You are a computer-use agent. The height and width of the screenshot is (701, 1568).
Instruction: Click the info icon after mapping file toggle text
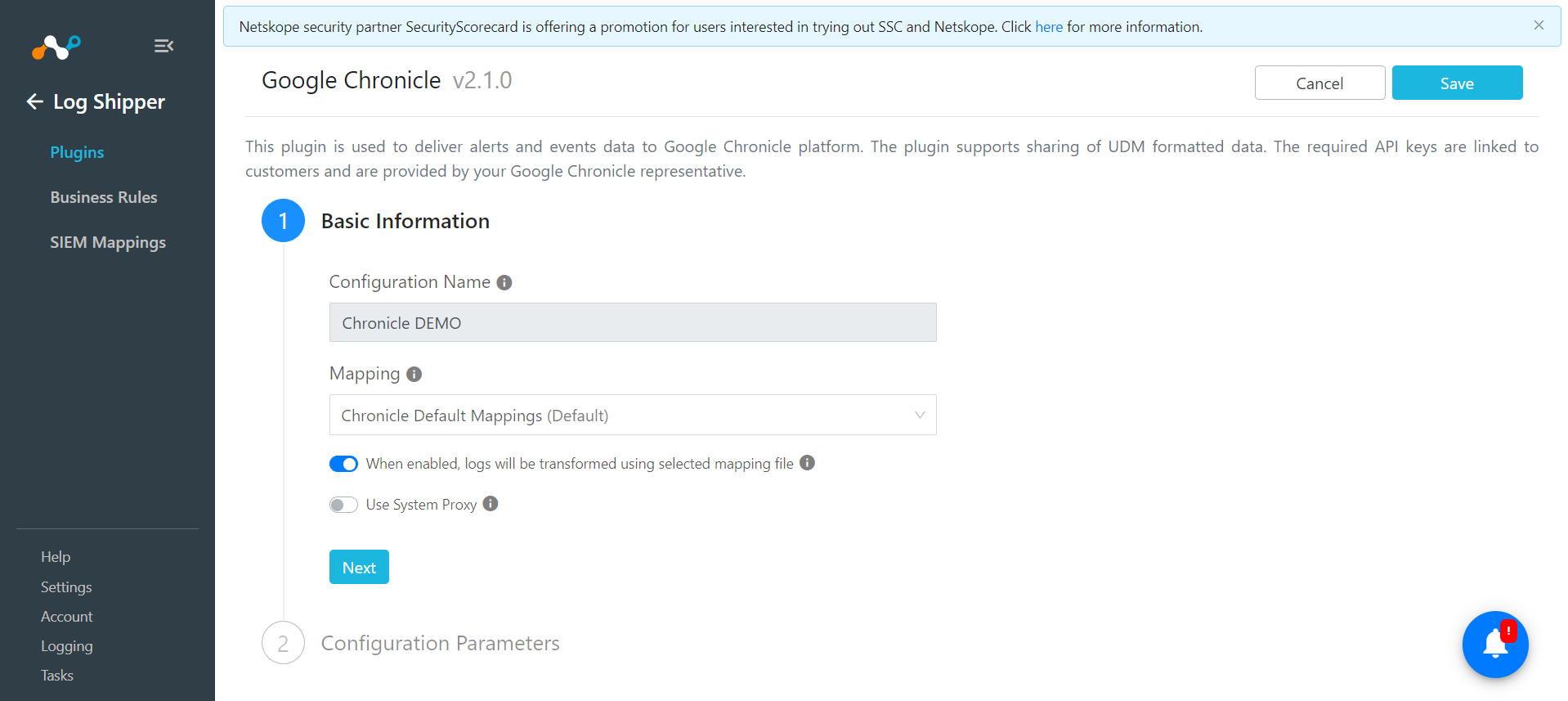(807, 463)
